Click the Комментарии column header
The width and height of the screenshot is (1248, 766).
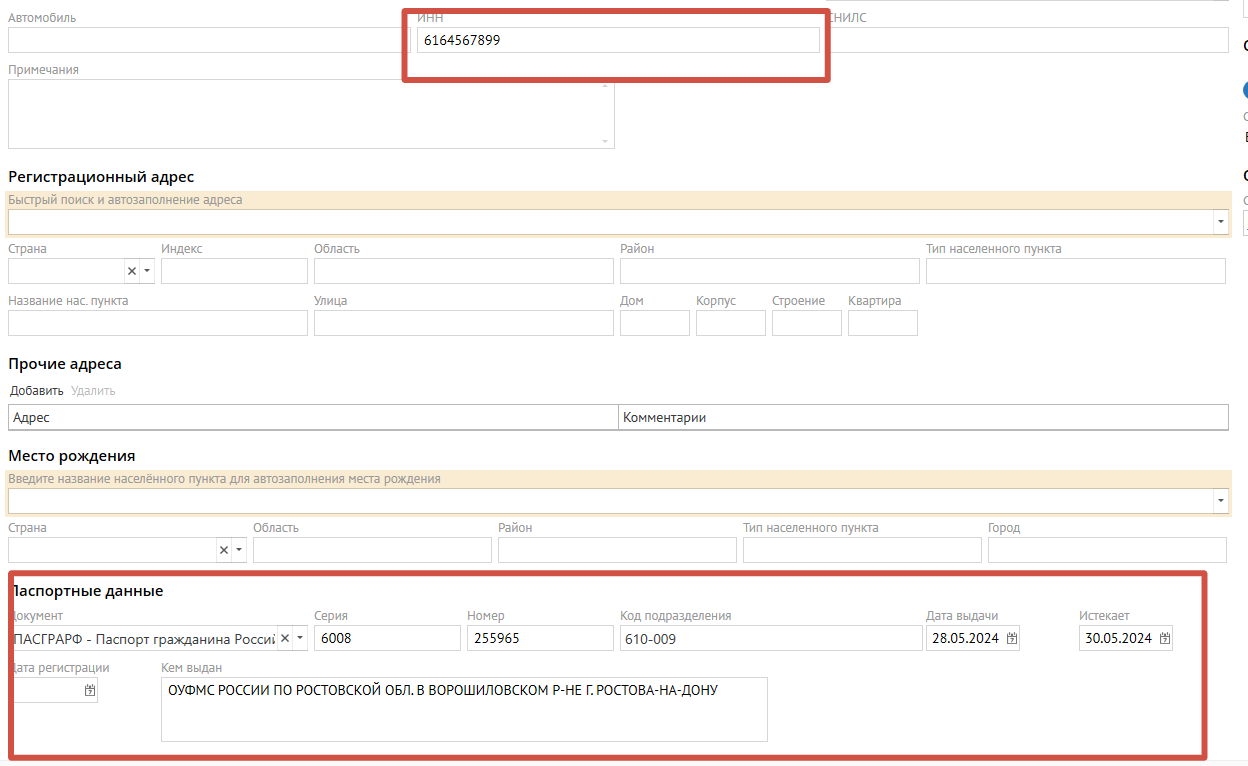coord(924,417)
